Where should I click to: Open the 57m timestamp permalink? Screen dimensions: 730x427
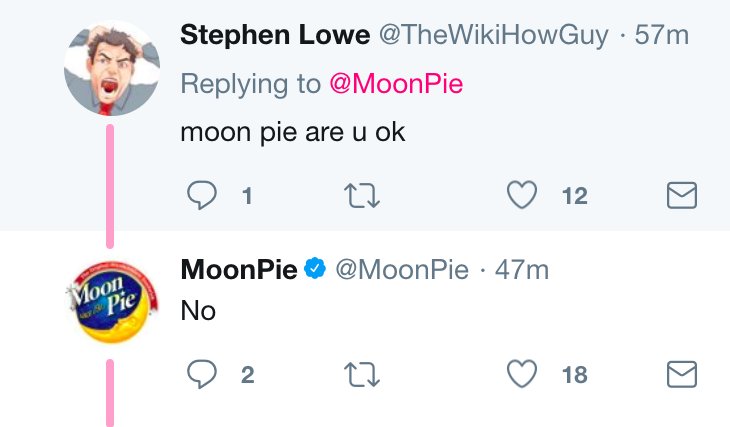[662, 35]
